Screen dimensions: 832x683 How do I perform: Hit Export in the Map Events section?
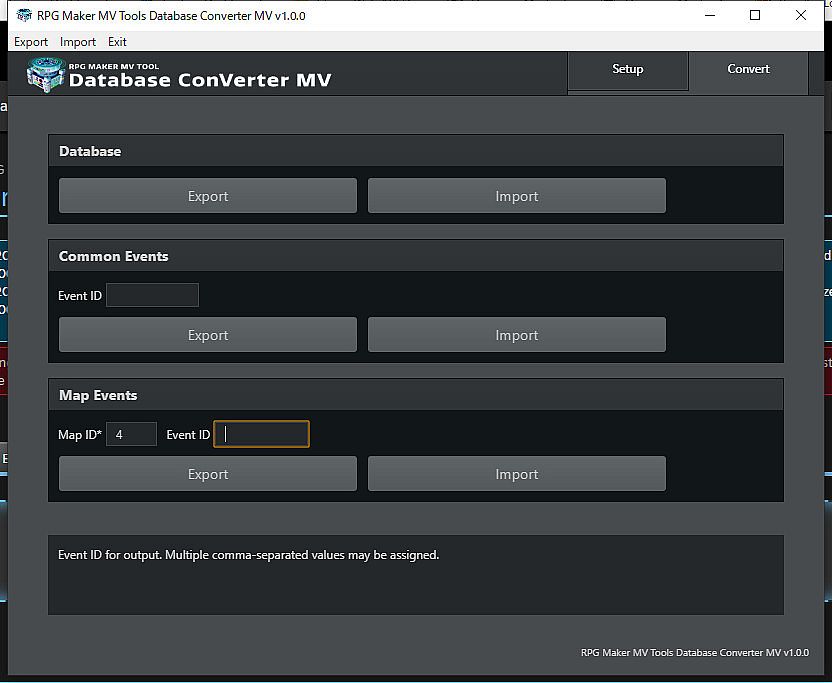208,474
